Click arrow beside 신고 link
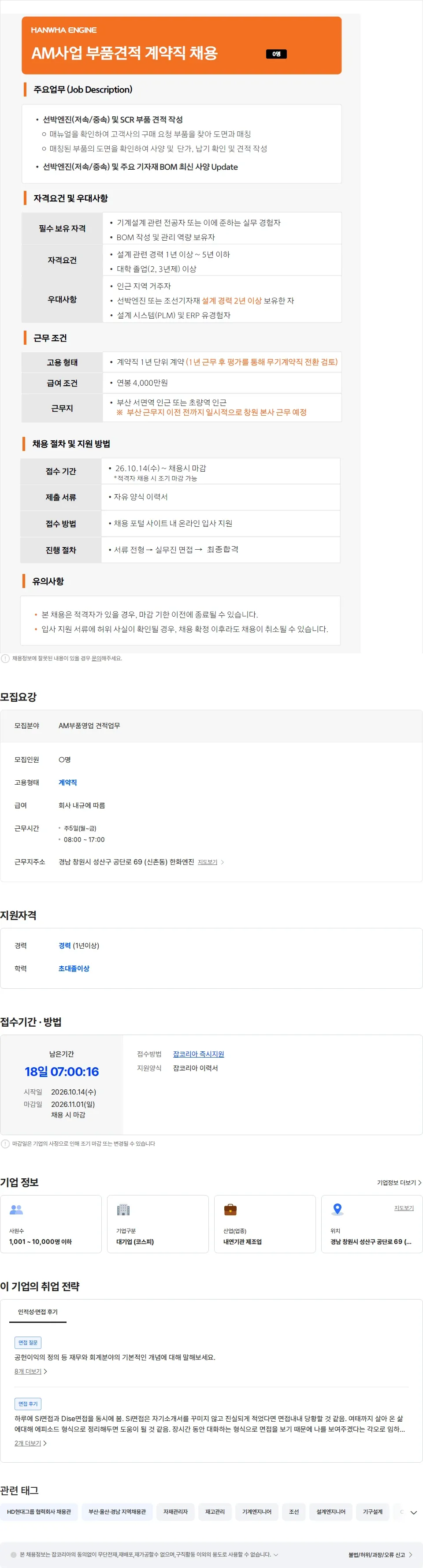This screenshot has height=1568, width=423. tap(411, 1555)
